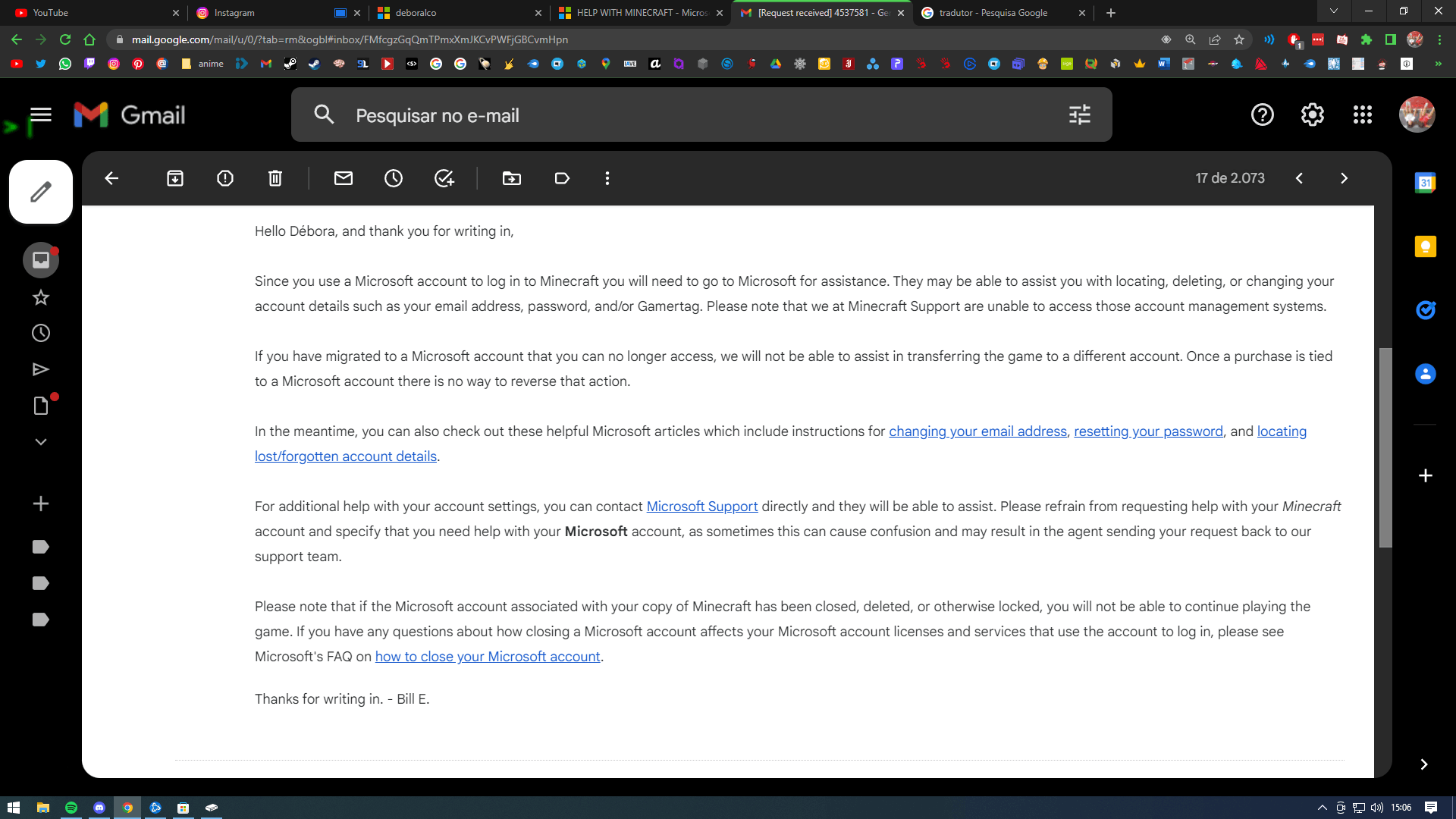The width and height of the screenshot is (1456, 819).
Task: Click Gmail search filters icon
Action: point(1080,114)
